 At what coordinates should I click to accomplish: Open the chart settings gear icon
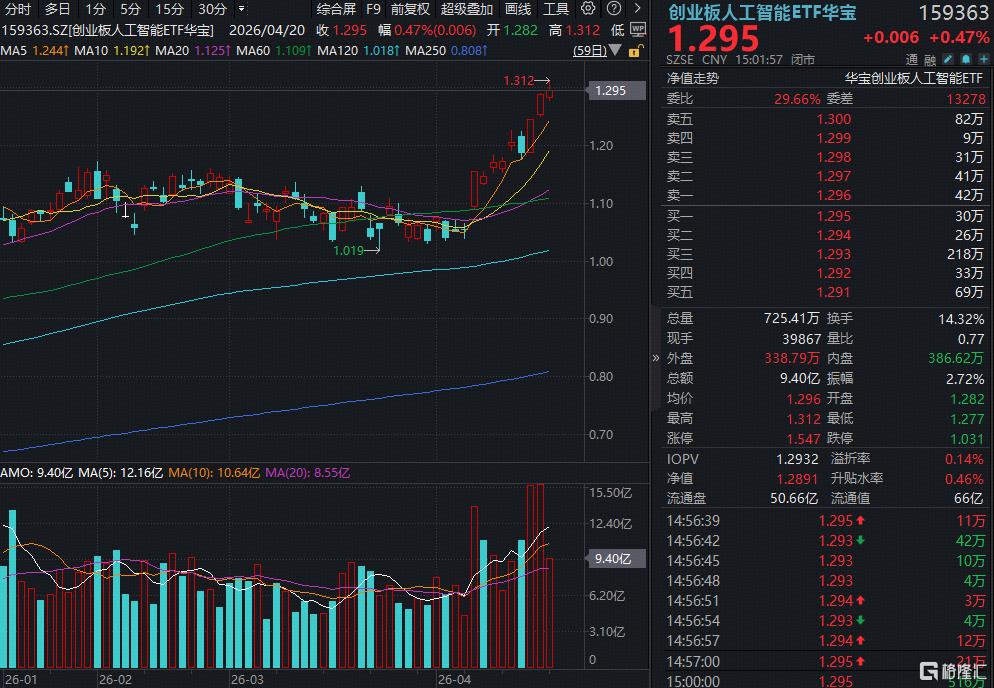click(x=588, y=9)
